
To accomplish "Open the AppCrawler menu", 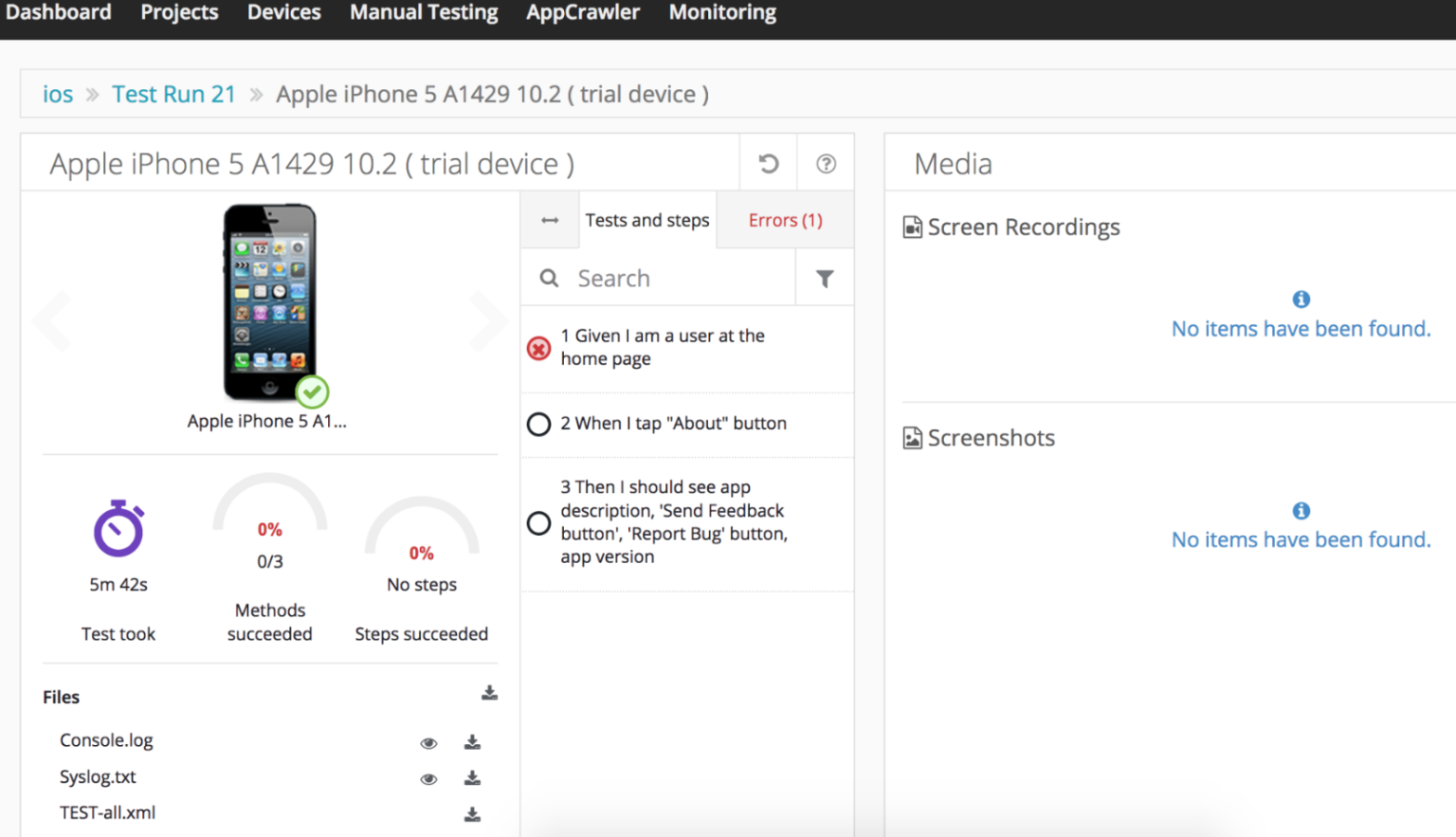I will [583, 13].
